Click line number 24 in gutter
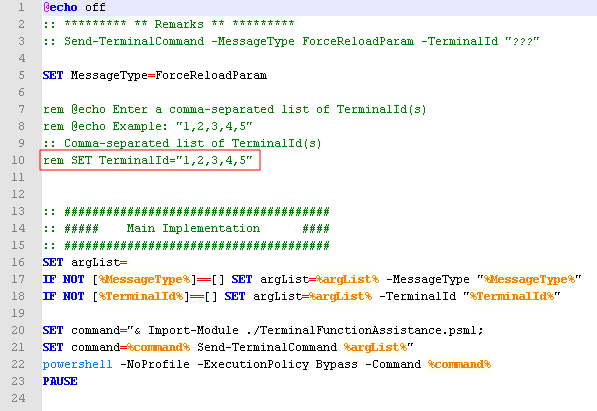The height and width of the screenshot is (411, 597). [x=18, y=398]
